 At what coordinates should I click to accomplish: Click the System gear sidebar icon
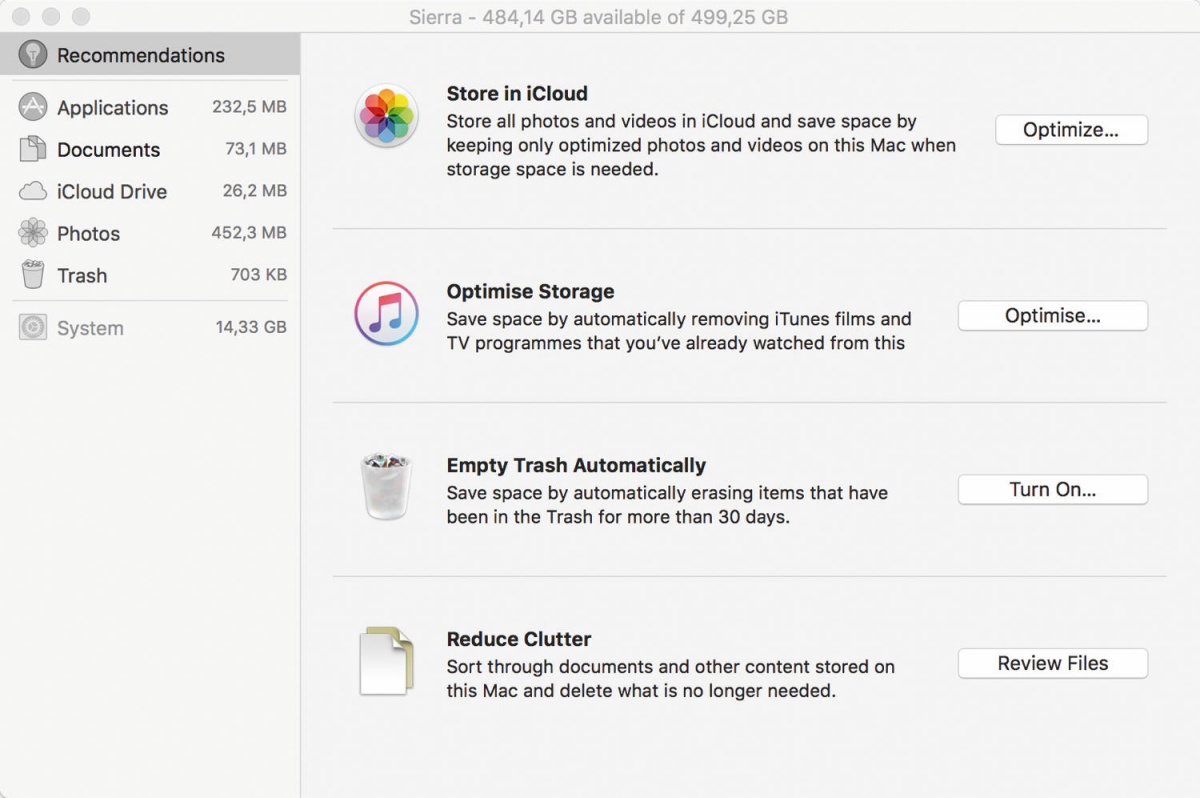[33, 327]
